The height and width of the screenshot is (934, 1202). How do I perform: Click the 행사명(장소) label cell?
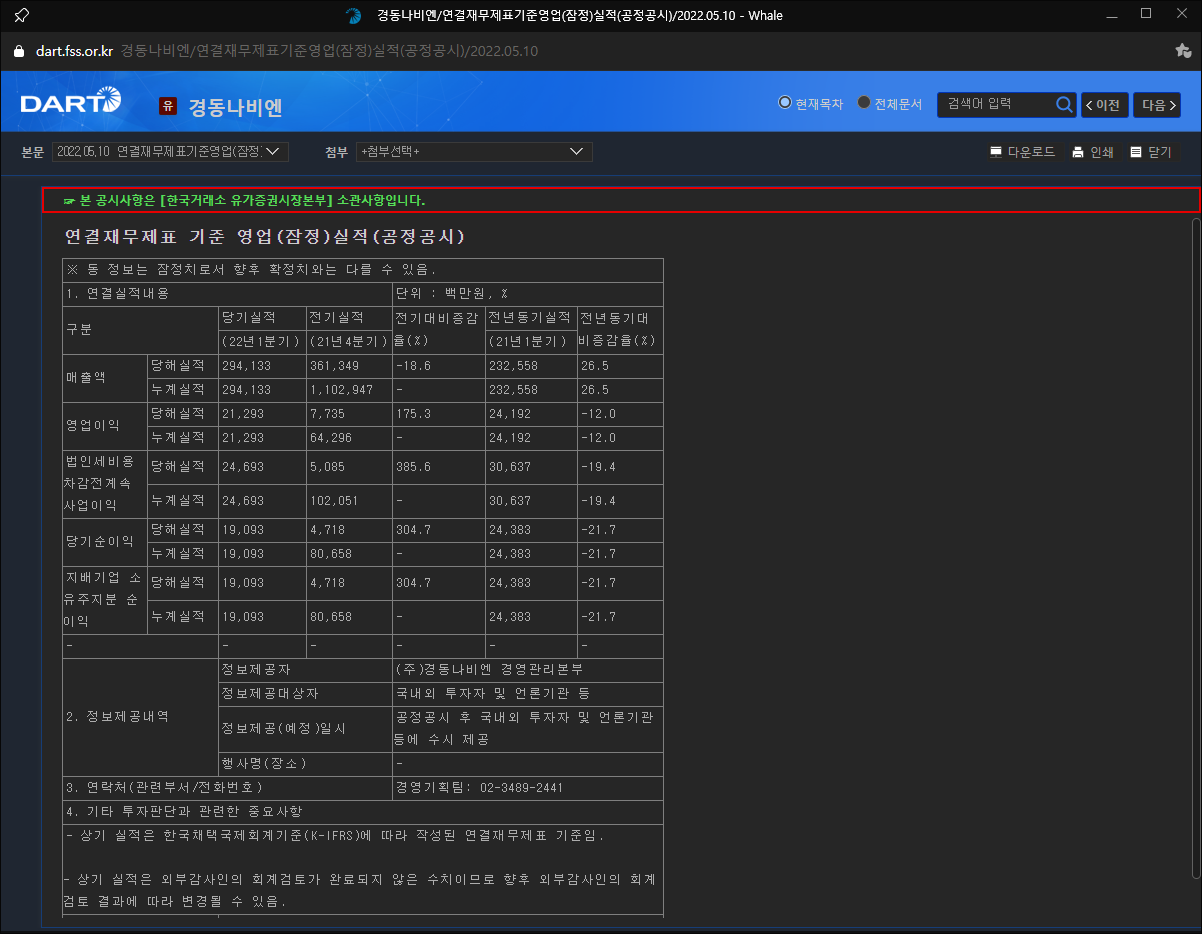pyautogui.click(x=305, y=764)
